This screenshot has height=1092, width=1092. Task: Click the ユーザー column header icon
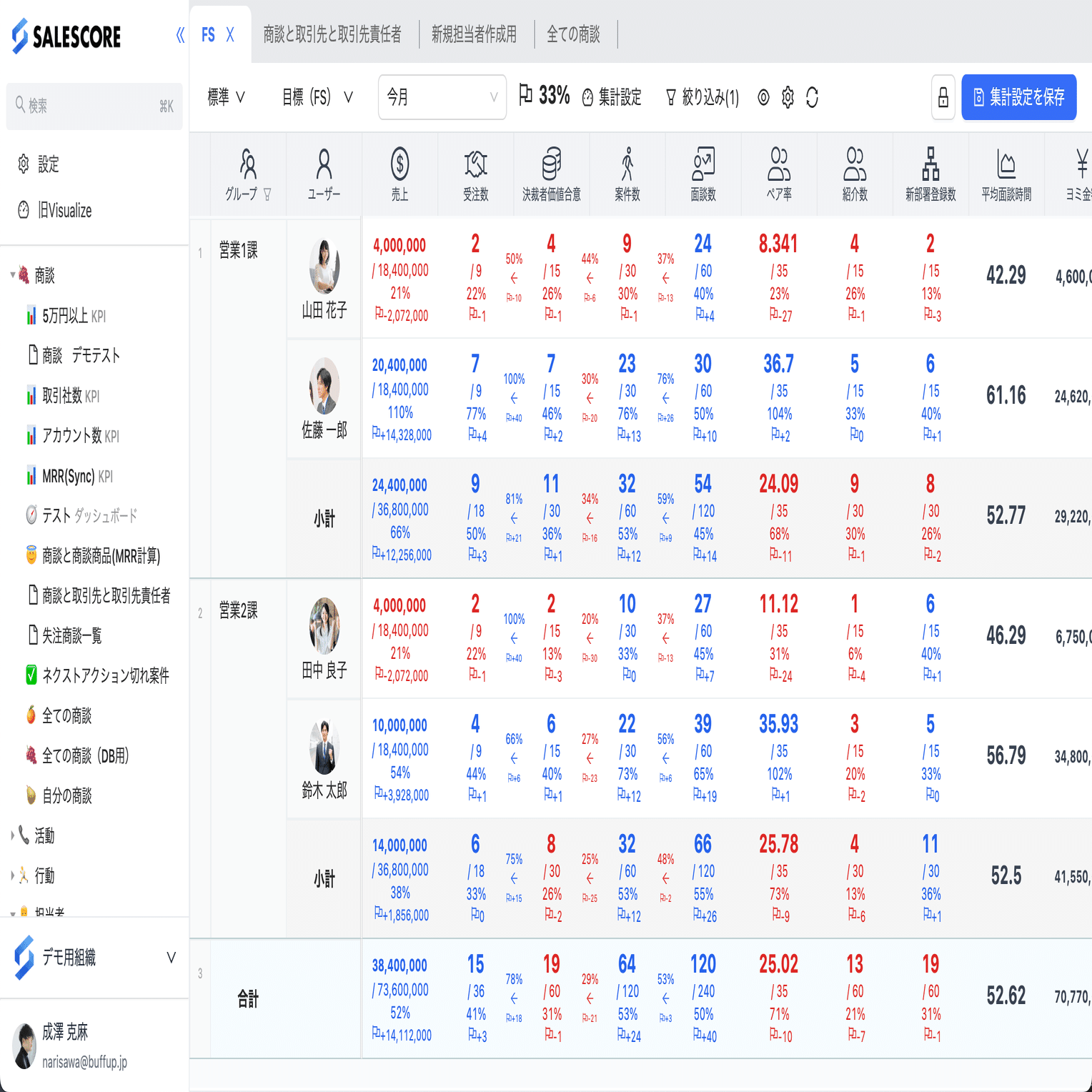(x=324, y=164)
